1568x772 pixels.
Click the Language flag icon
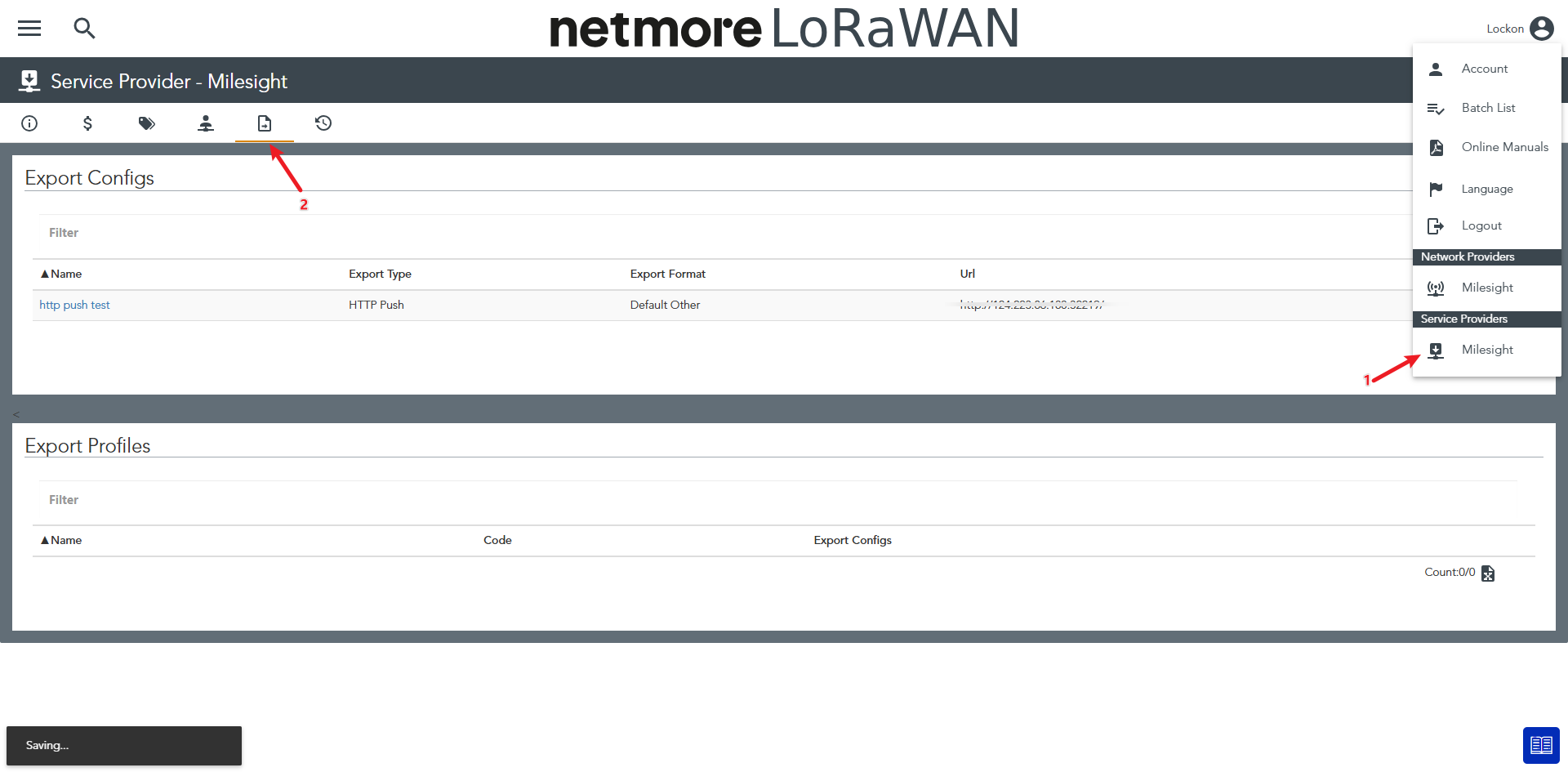[x=1436, y=190]
